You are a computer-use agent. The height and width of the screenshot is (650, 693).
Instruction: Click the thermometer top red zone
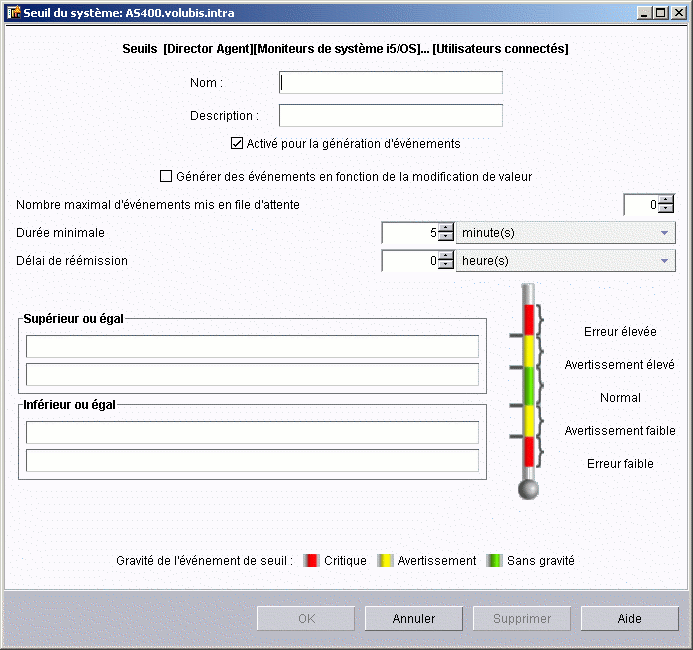(529, 320)
